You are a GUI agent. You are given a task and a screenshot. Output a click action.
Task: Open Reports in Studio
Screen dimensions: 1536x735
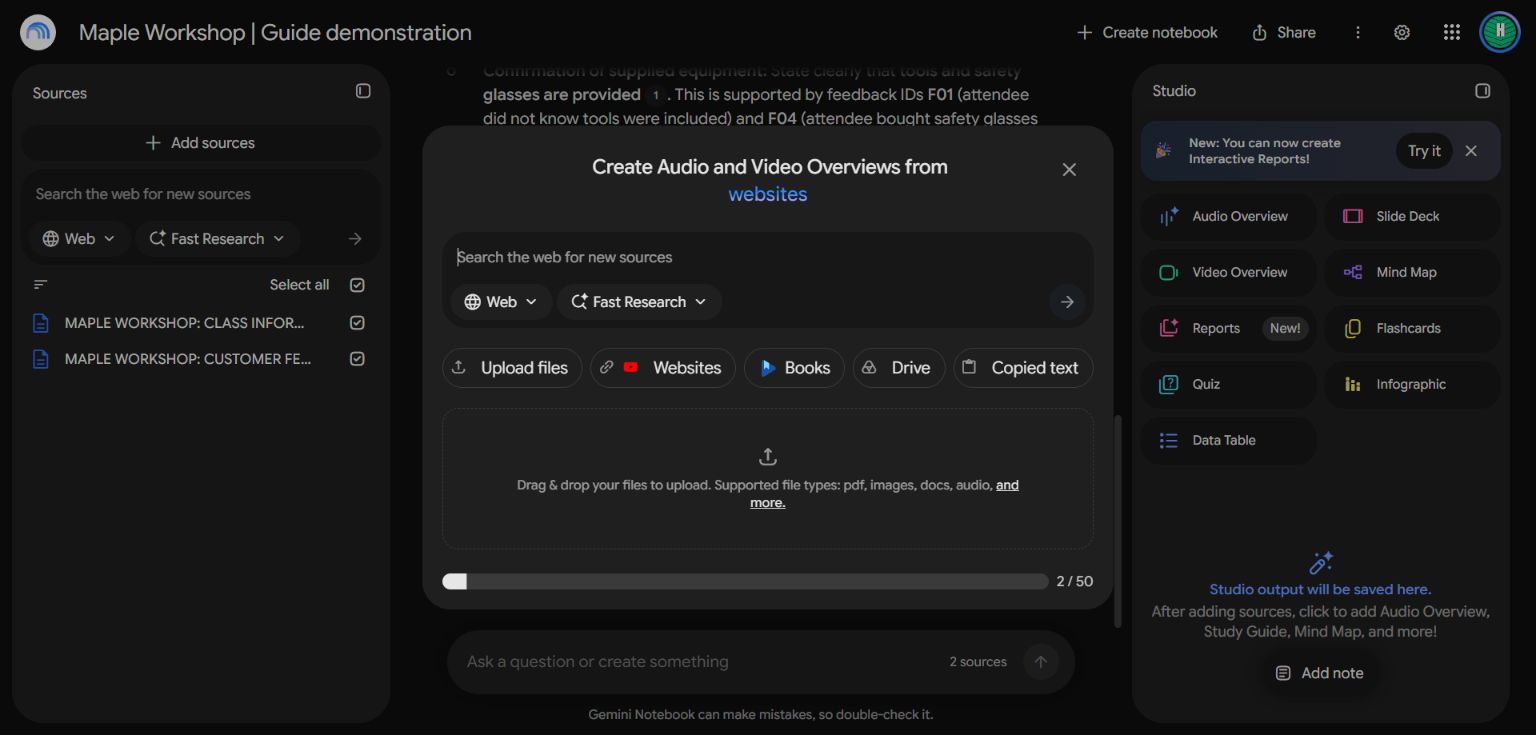tap(1228, 328)
